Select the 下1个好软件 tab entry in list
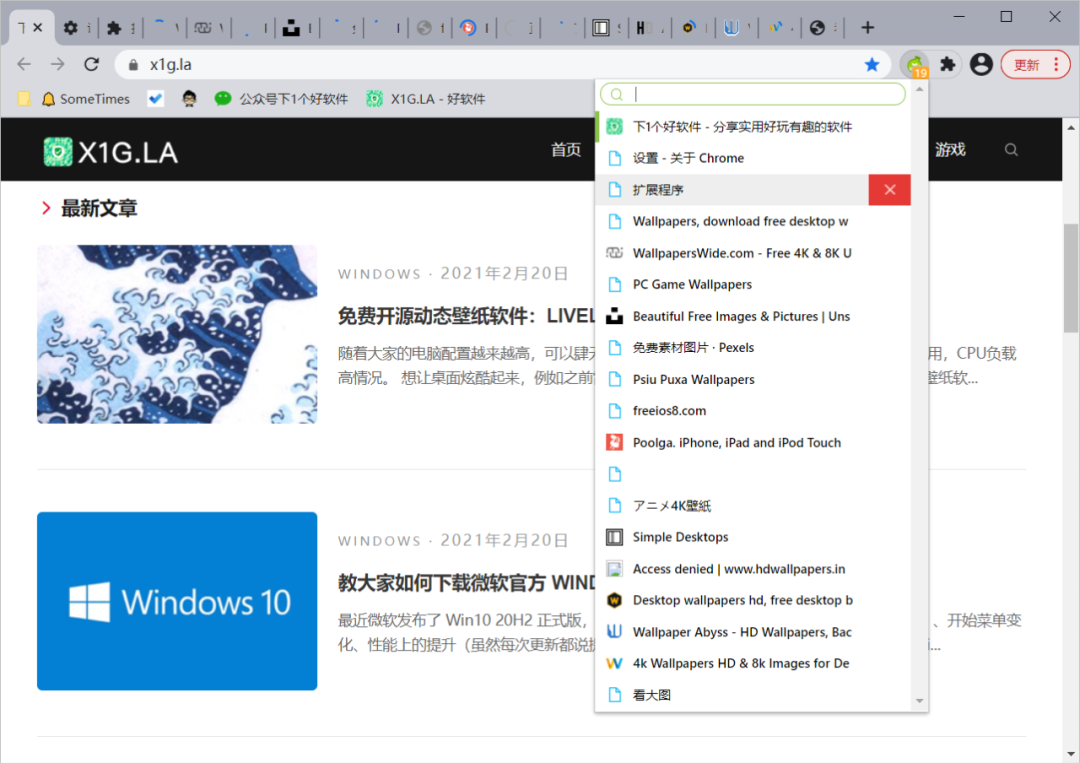The width and height of the screenshot is (1080, 763). [x=753, y=127]
